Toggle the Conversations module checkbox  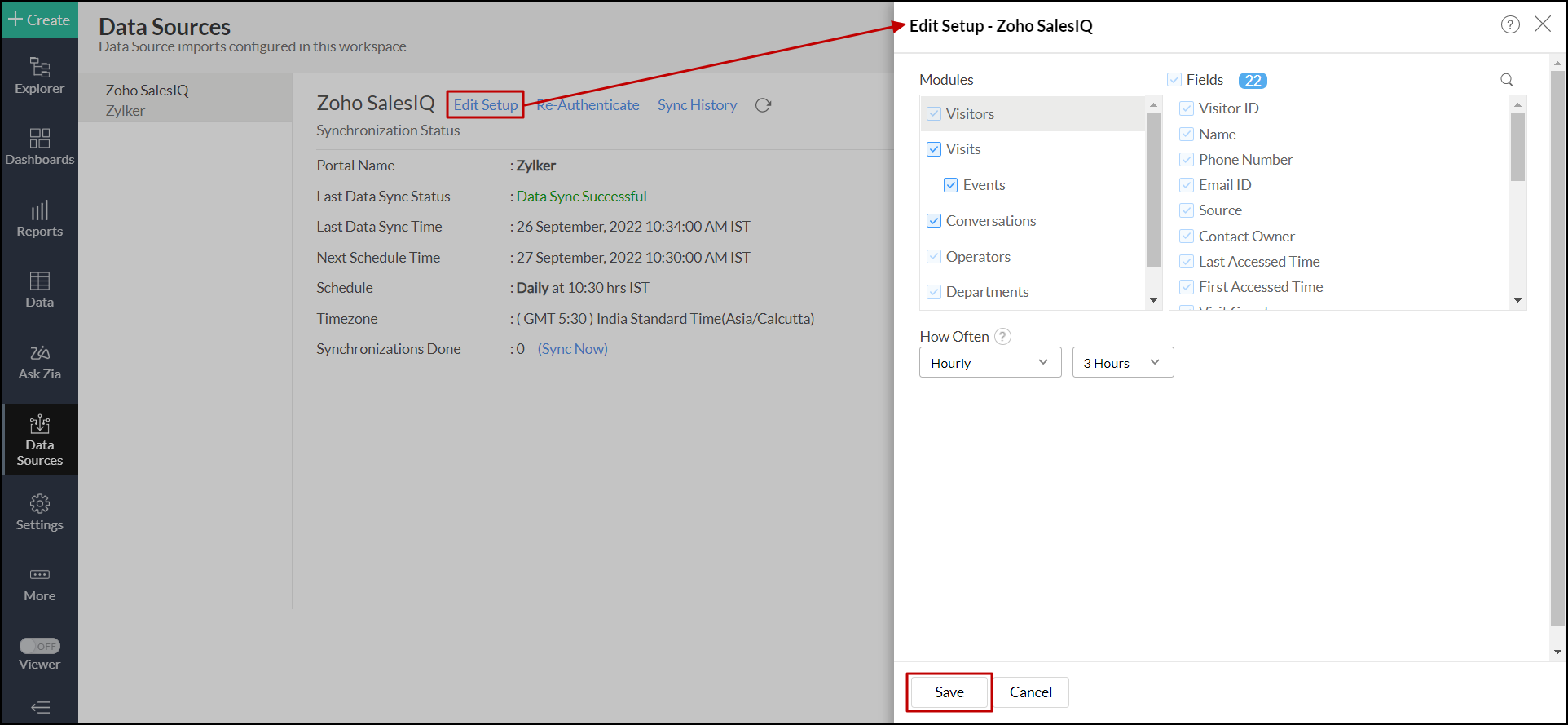[934, 221]
